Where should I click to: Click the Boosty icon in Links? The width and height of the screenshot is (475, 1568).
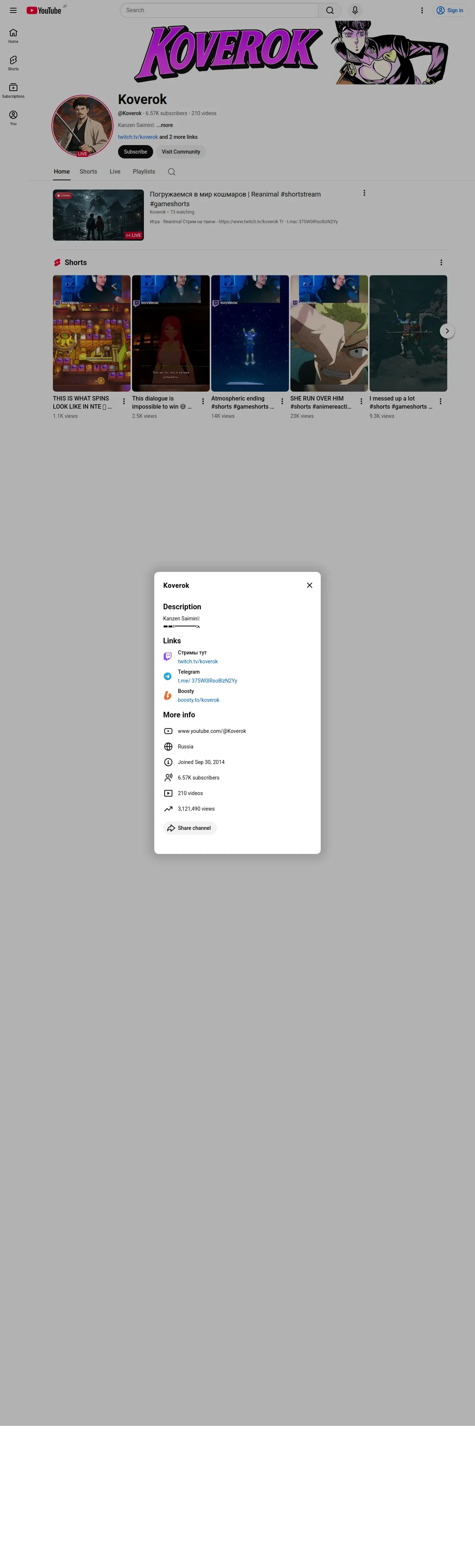point(168,696)
